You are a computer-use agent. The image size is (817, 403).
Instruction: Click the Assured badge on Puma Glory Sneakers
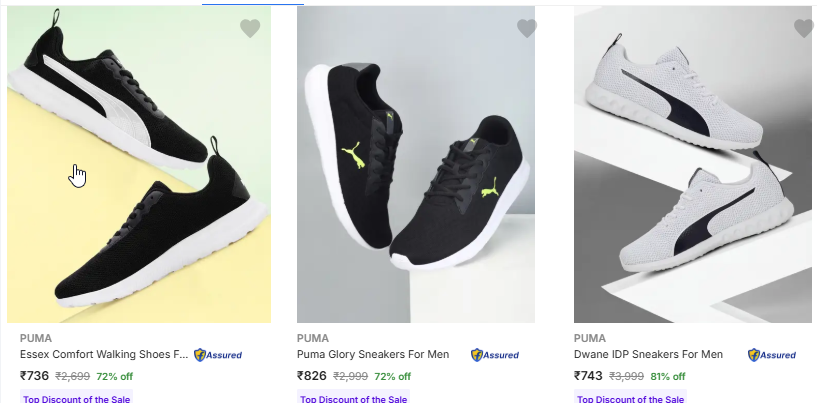(x=495, y=355)
